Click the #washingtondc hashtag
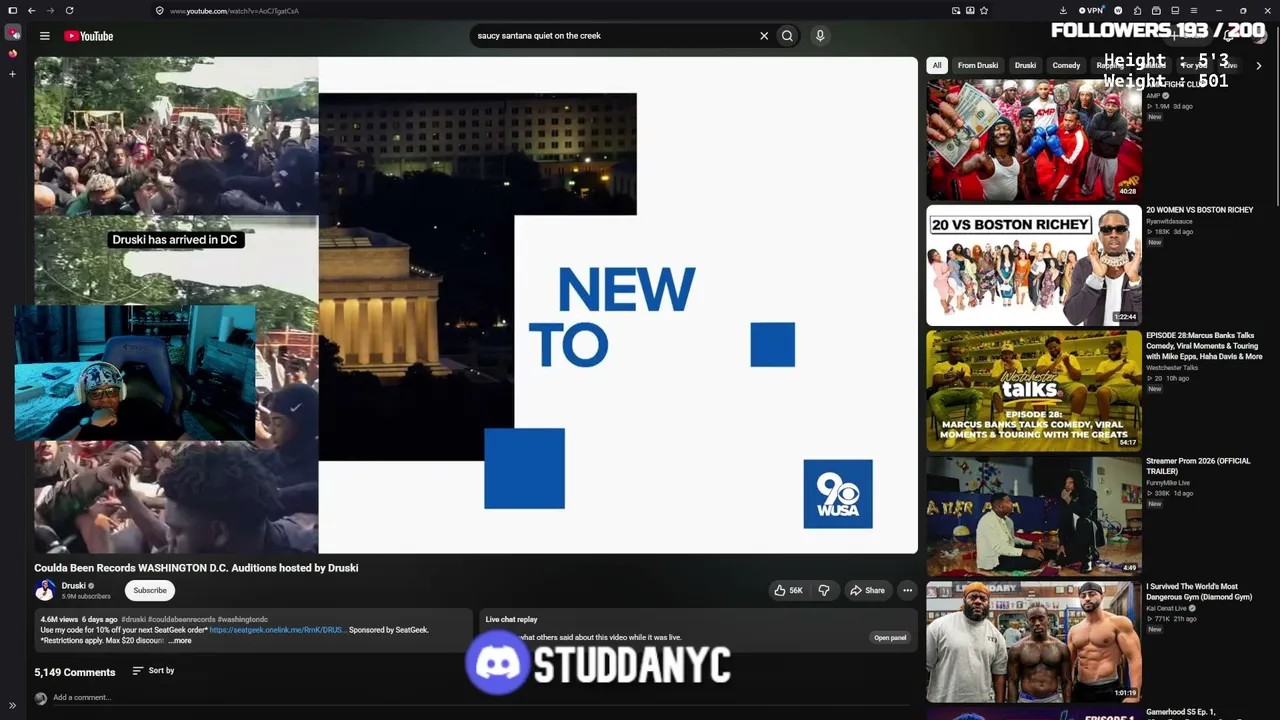The width and height of the screenshot is (1280, 720). (x=243, y=620)
